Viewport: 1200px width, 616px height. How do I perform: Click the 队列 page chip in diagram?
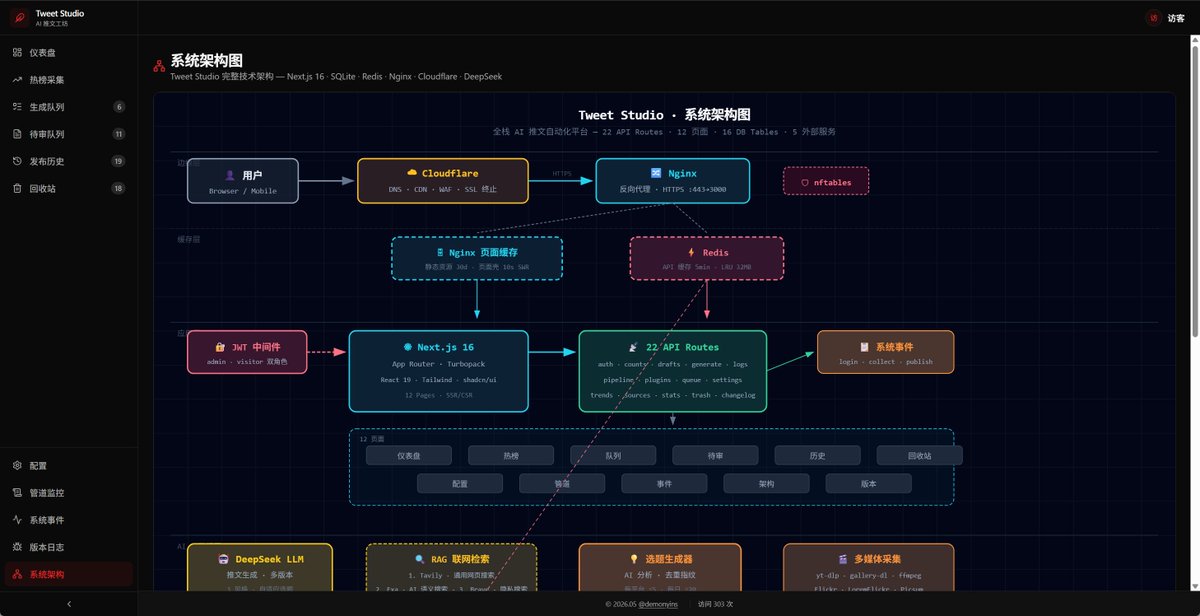tap(613, 455)
